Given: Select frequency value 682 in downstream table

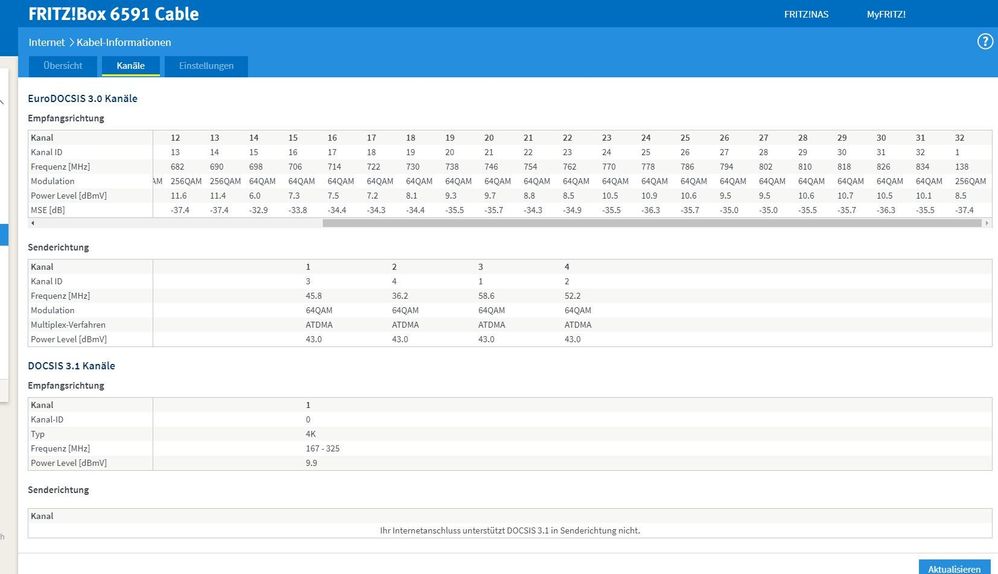Looking at the screenshot, I should (177, 167).
